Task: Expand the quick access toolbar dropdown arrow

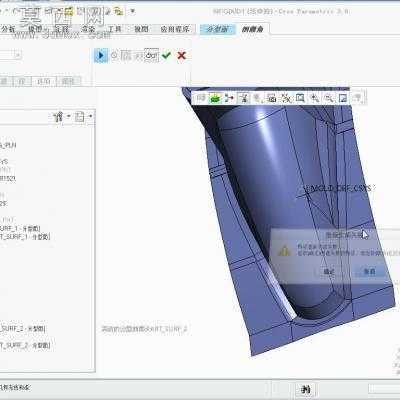Action: [x=132, y=11]
